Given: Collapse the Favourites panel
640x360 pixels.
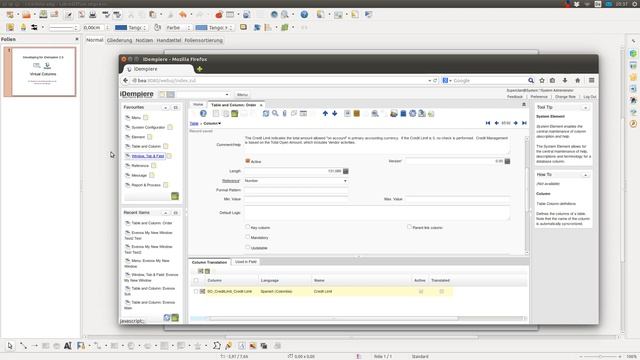Looking at the screenshot, I should 165,107.
